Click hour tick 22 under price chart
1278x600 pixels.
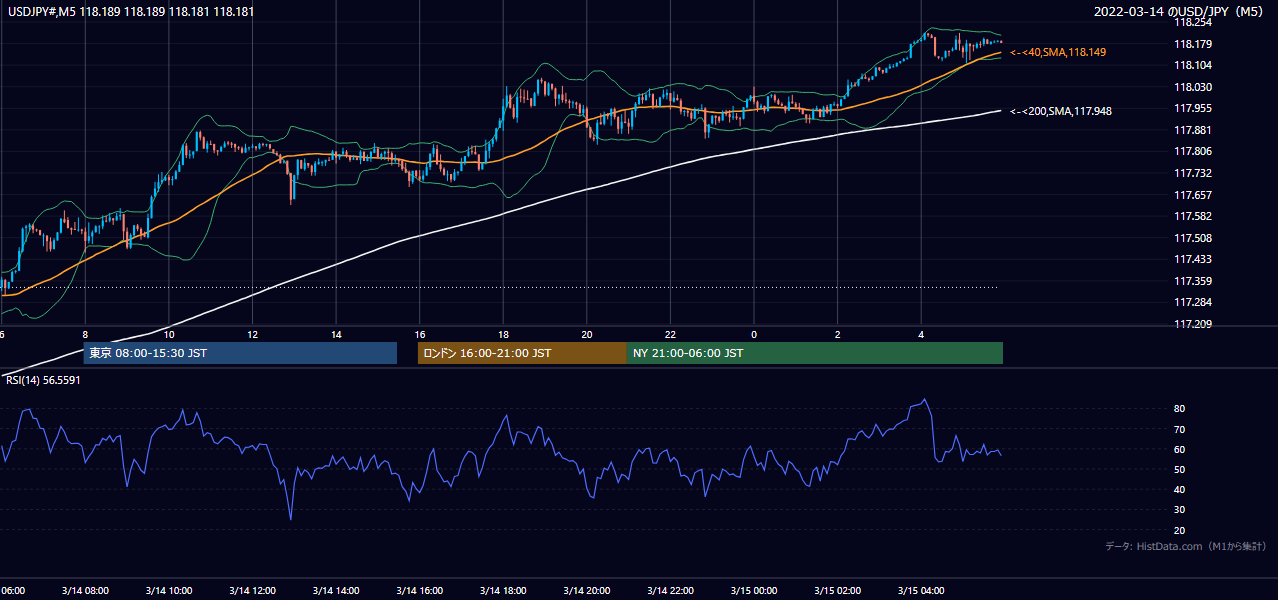[671, 335]
